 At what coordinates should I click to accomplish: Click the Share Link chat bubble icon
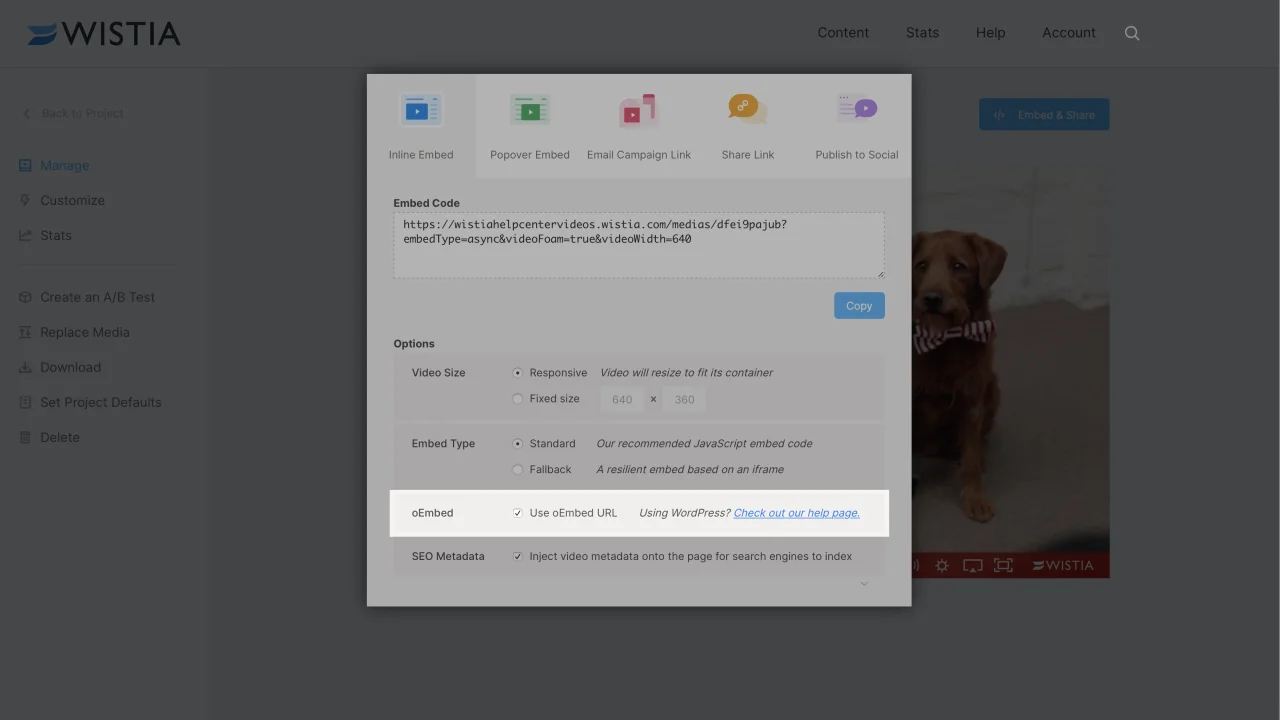click(747, 108)
